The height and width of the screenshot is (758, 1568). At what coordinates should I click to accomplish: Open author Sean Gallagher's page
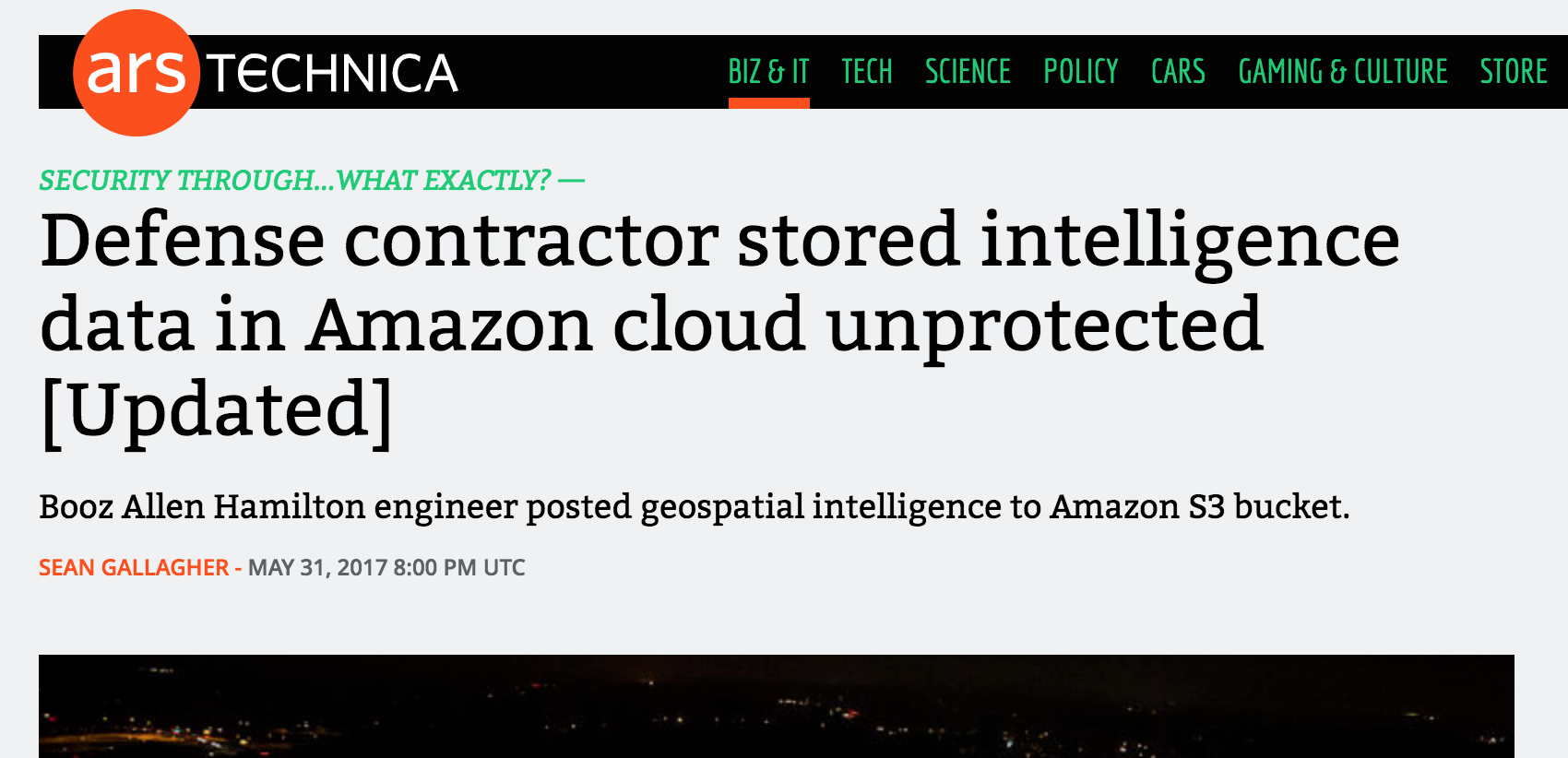click(134, 567)
